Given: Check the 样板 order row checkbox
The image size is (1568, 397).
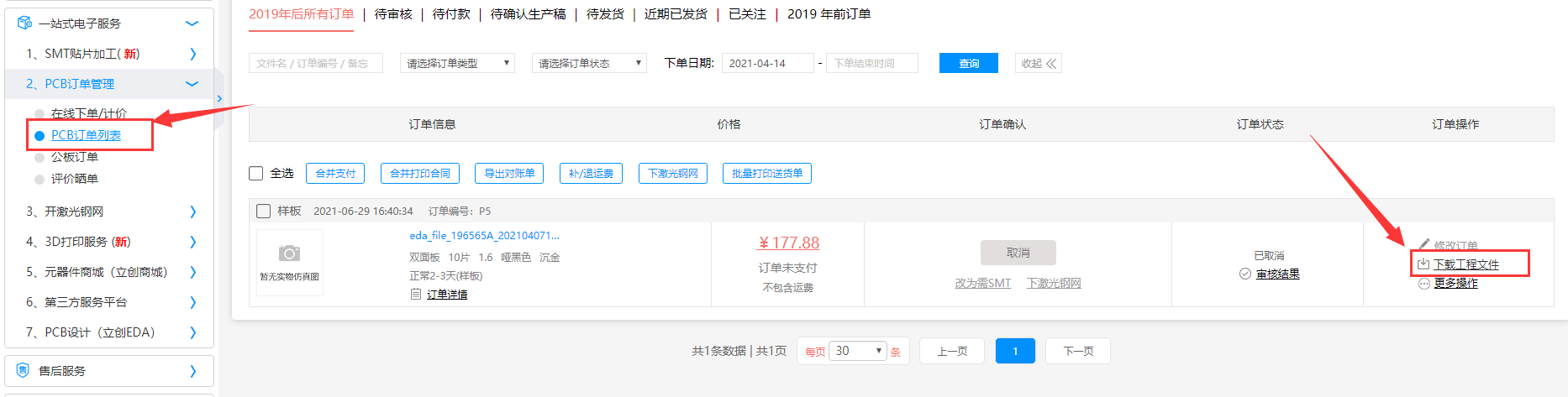Looking at the screenshot, I should point(263,211).
